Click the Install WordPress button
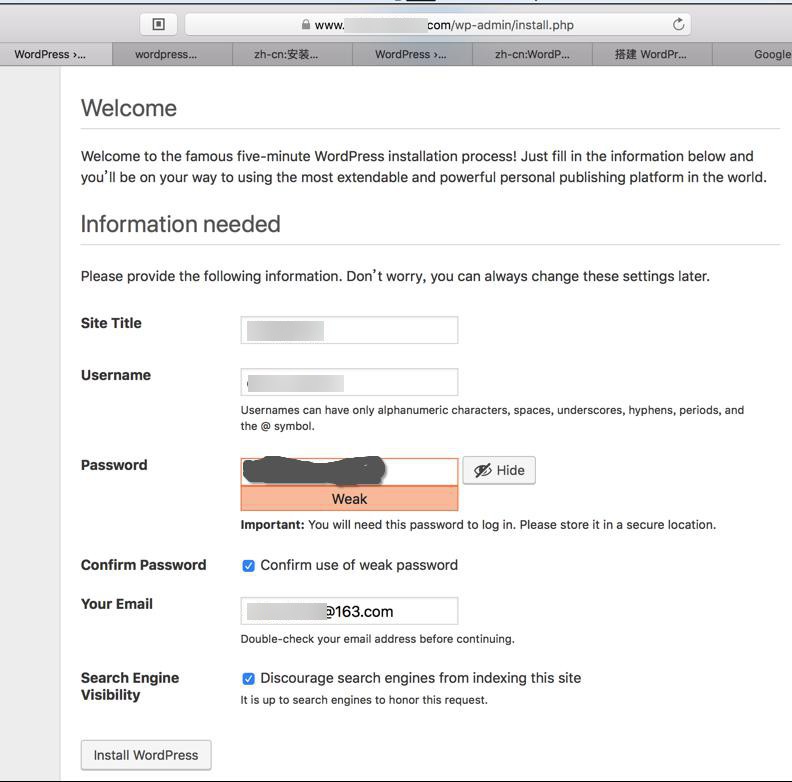 pos(146,755)
